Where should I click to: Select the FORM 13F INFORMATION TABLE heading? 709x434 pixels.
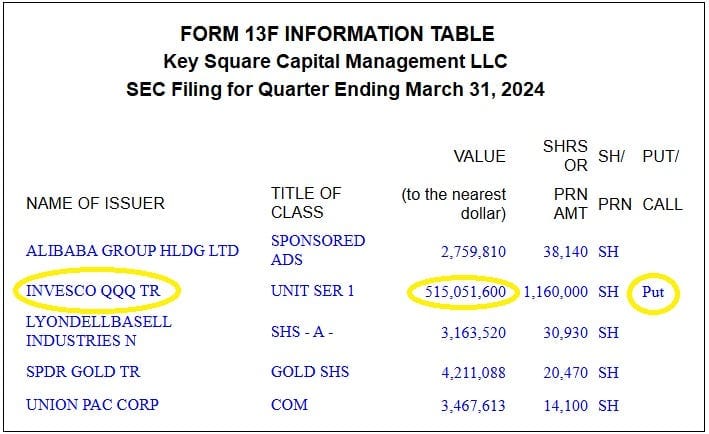tap(337, 34)
